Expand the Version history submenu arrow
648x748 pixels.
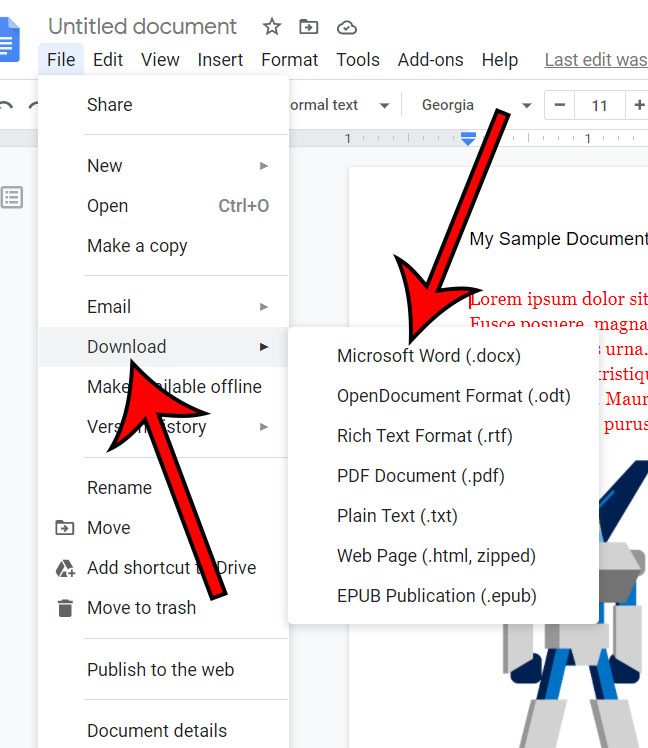(264, 427)
